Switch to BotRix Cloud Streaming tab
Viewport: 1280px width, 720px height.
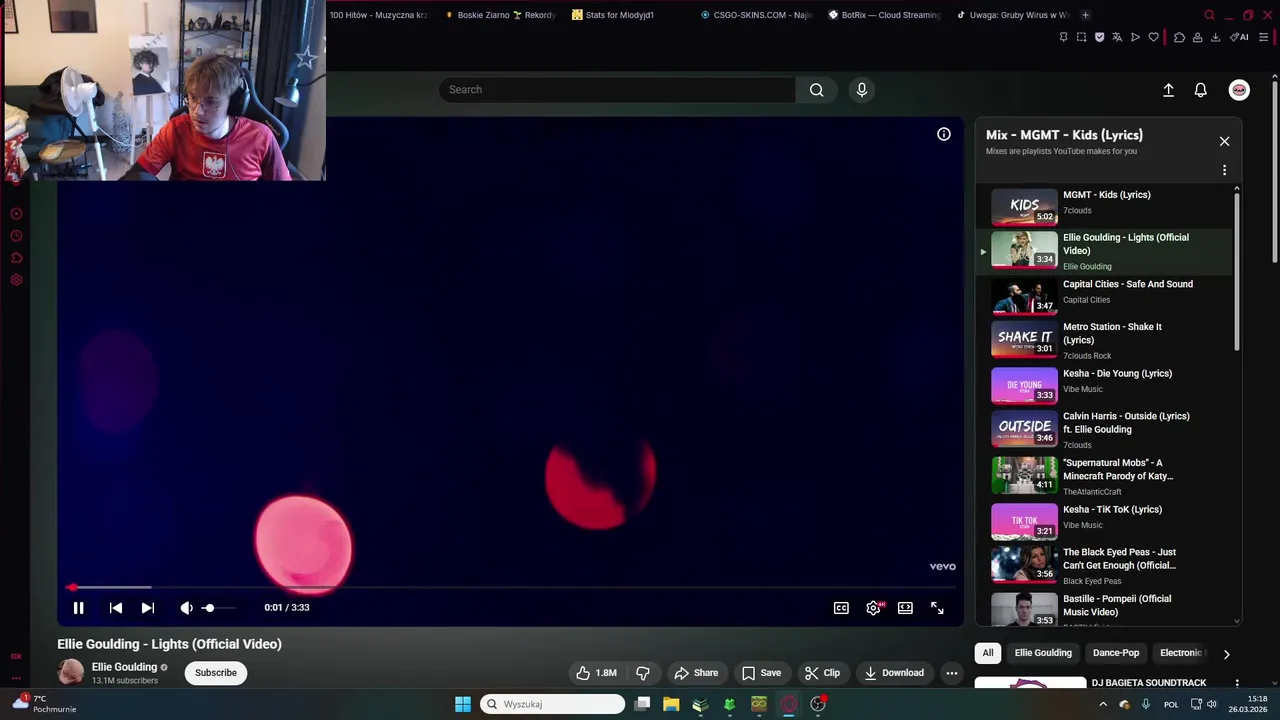(x=885, y=15)
